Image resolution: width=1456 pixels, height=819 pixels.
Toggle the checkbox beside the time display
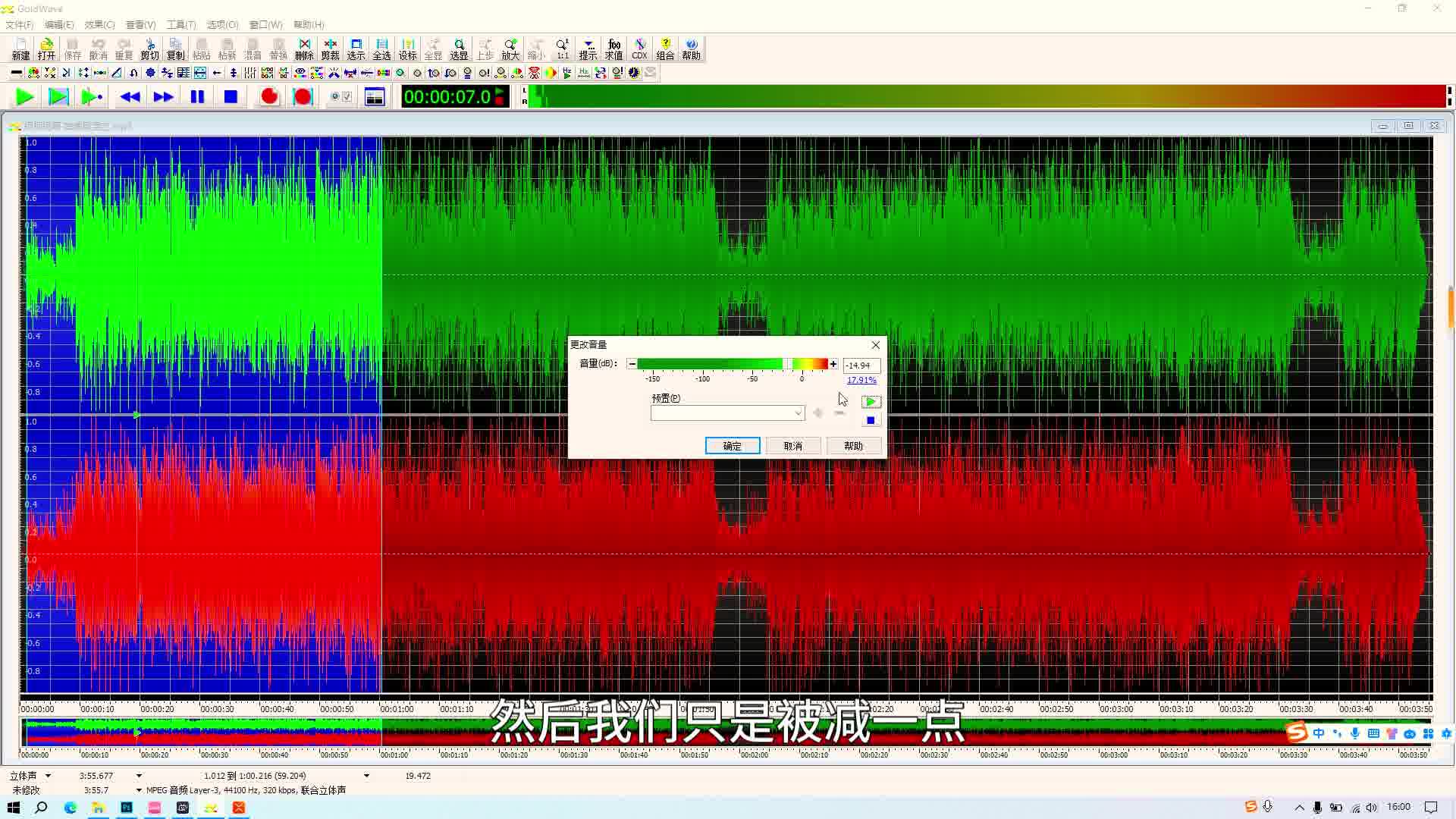[x=346, y=97]
